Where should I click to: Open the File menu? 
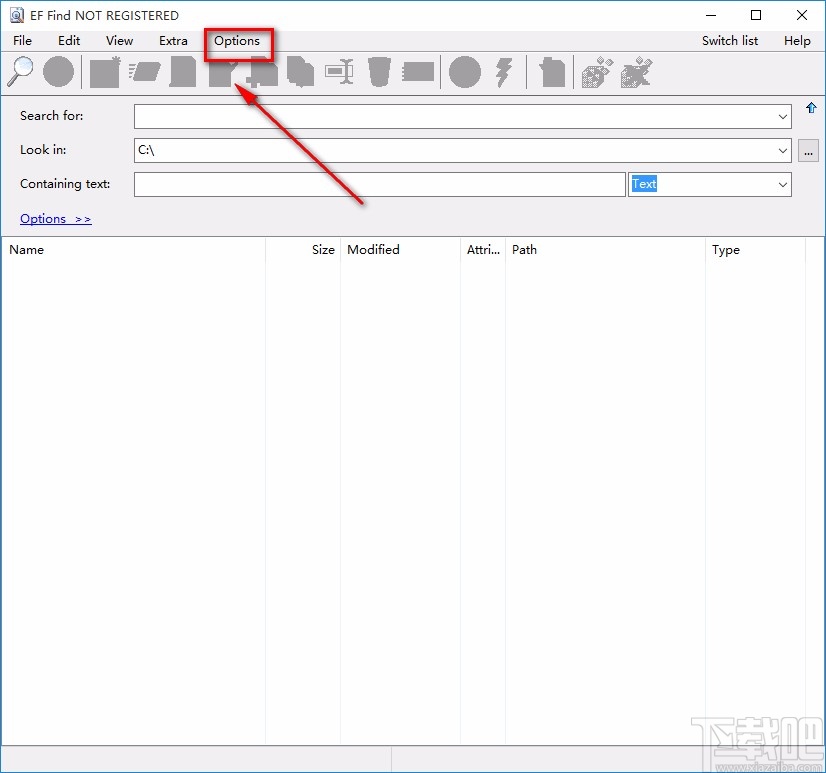22,41
